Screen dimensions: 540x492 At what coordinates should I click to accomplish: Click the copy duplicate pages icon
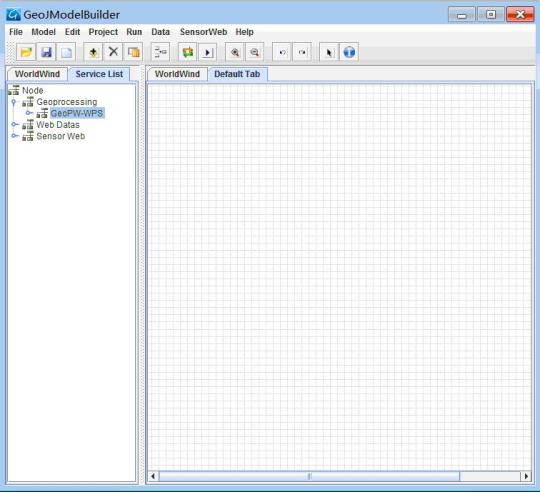click(x=133, y=52)
